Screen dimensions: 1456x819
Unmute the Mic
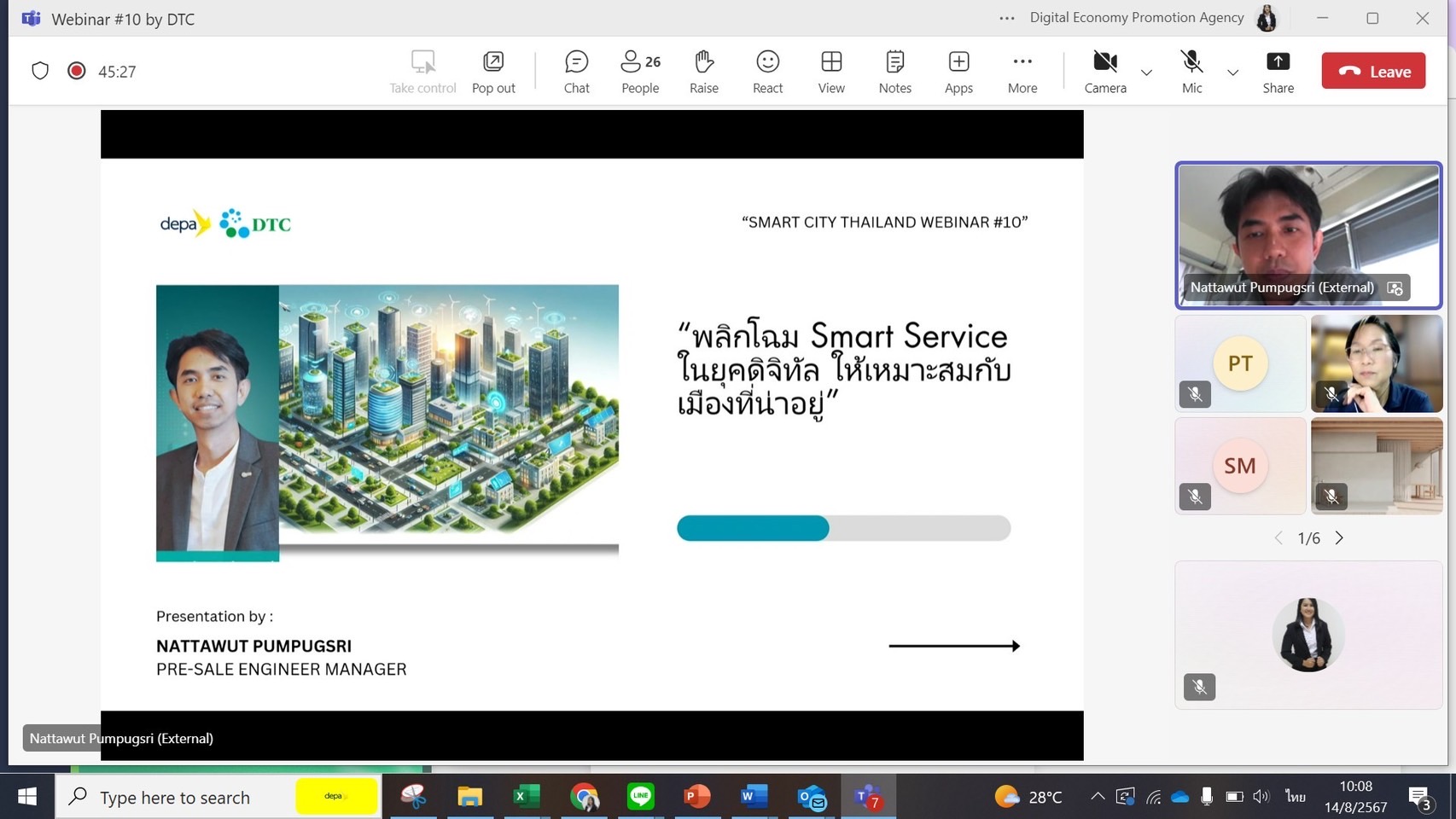pos(1191,72)
